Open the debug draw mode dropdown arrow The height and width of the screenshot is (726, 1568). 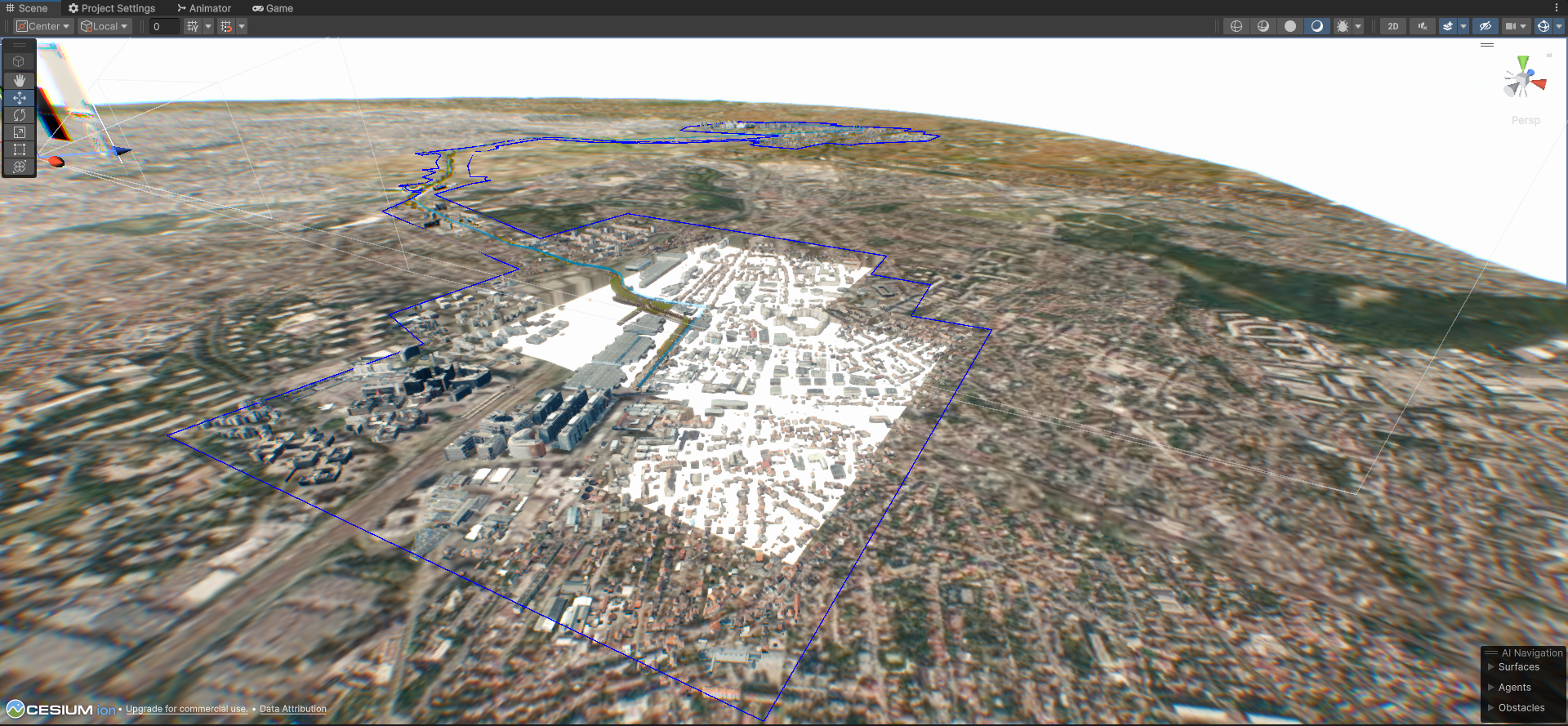tap(1358, 26)
